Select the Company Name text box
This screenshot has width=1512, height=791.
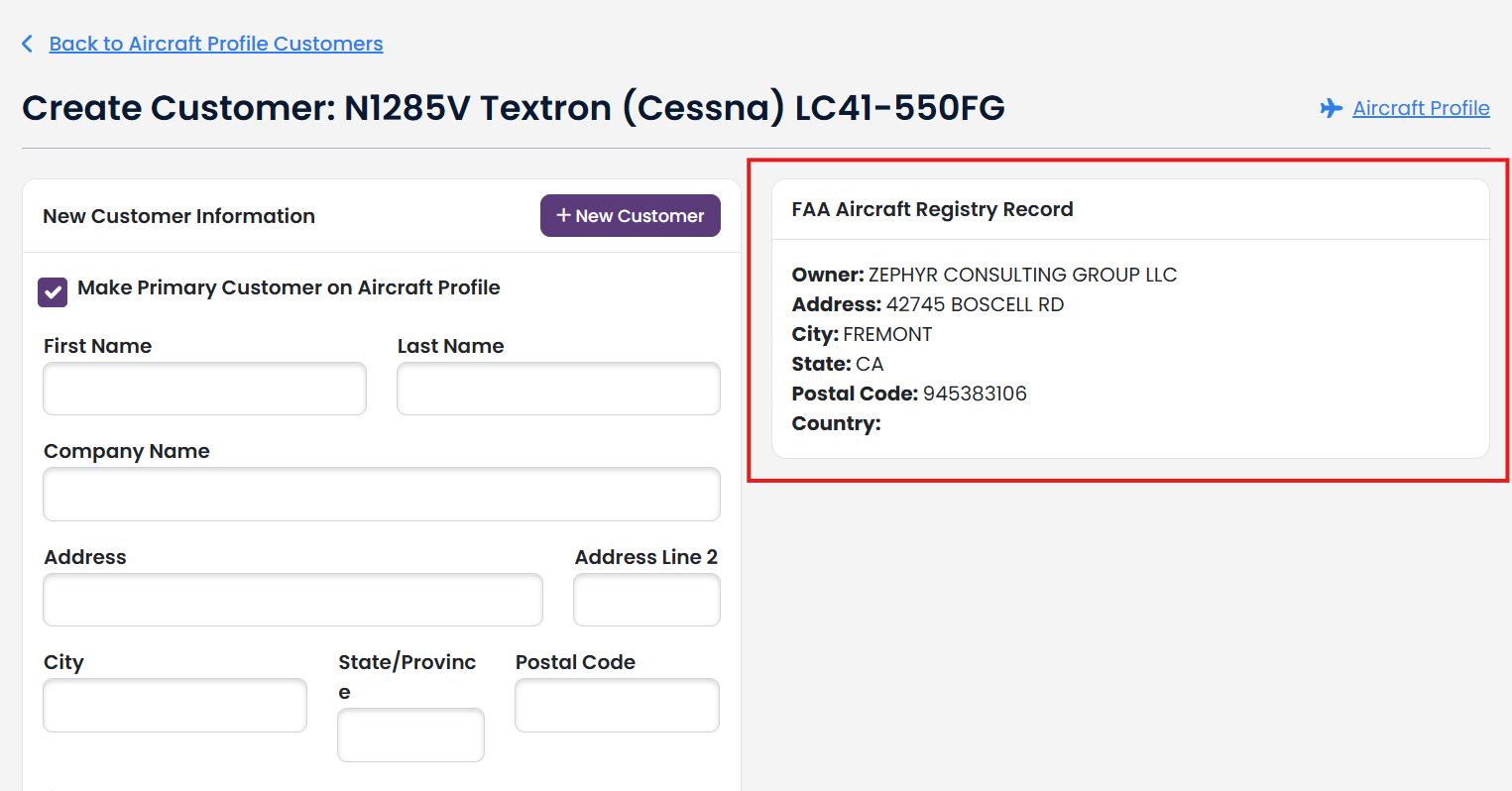pos(381,494)
